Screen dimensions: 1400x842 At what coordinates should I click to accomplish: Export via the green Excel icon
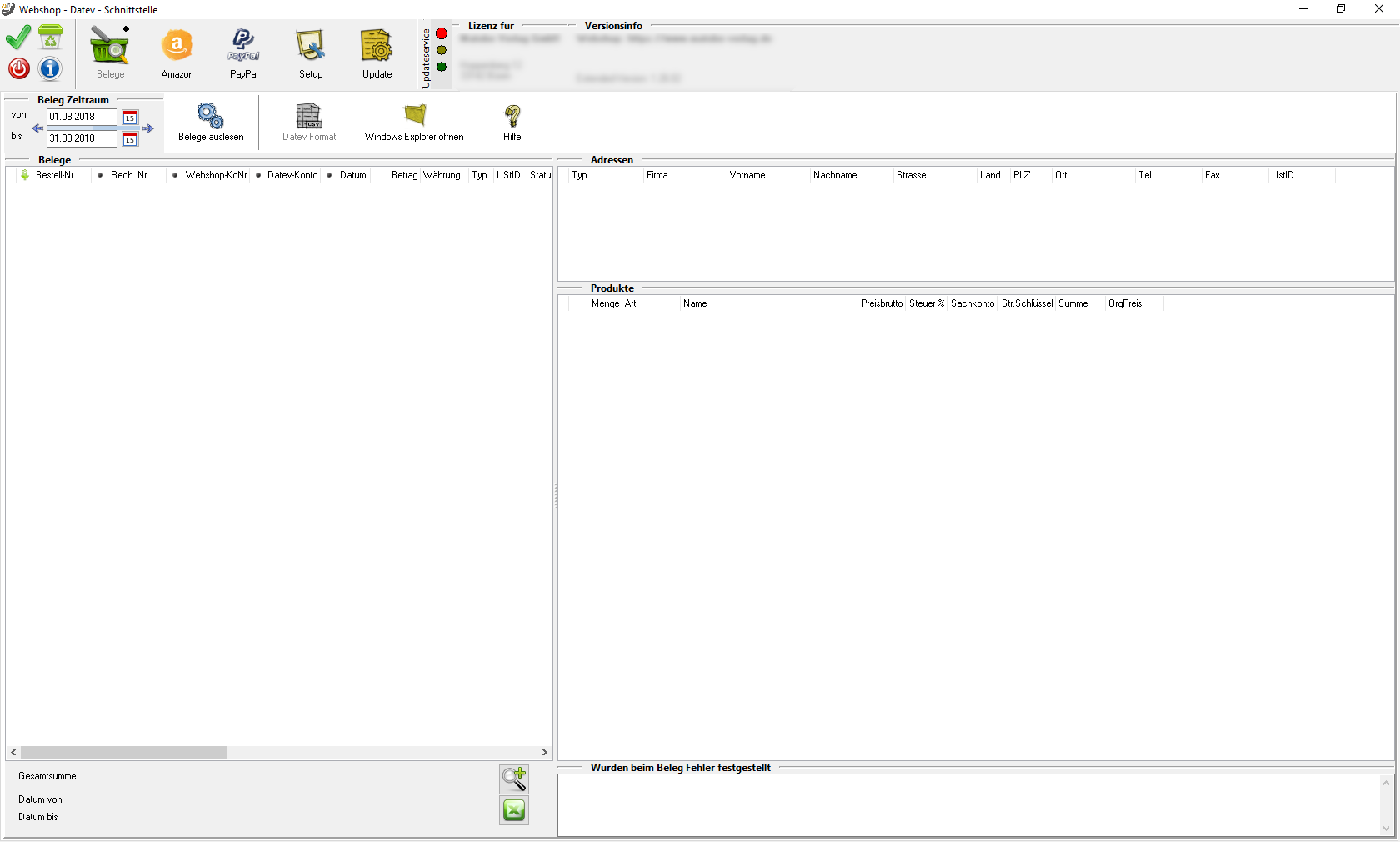514,810
